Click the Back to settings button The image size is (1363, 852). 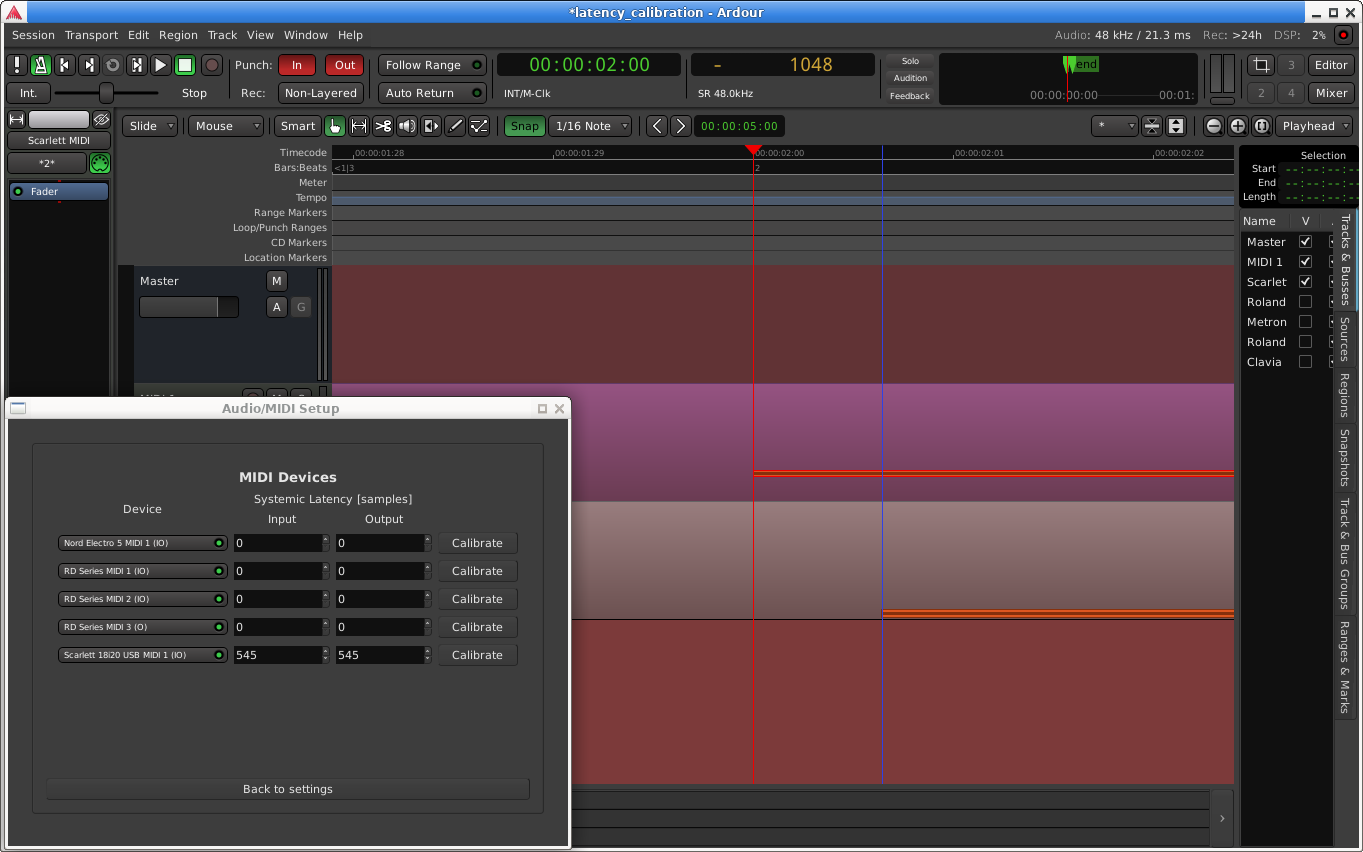(287, 789)
